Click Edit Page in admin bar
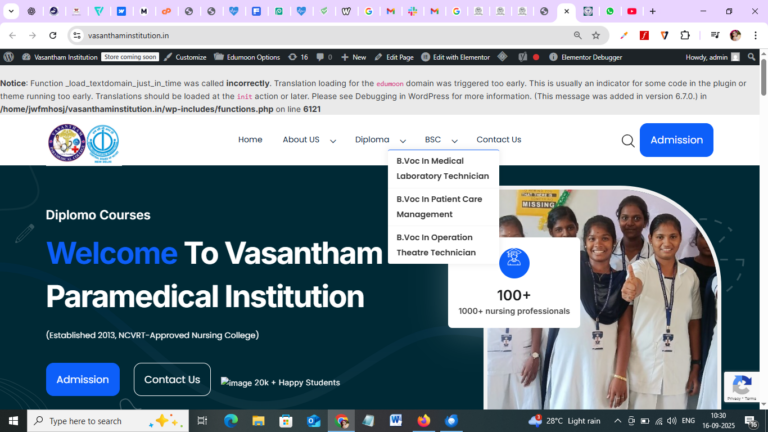768x432 pixels. tap(394, 57)
